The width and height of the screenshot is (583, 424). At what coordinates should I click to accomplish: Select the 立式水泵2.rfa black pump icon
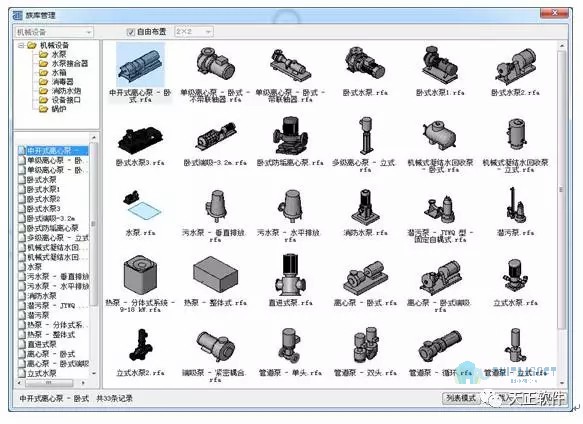[141, 345]
